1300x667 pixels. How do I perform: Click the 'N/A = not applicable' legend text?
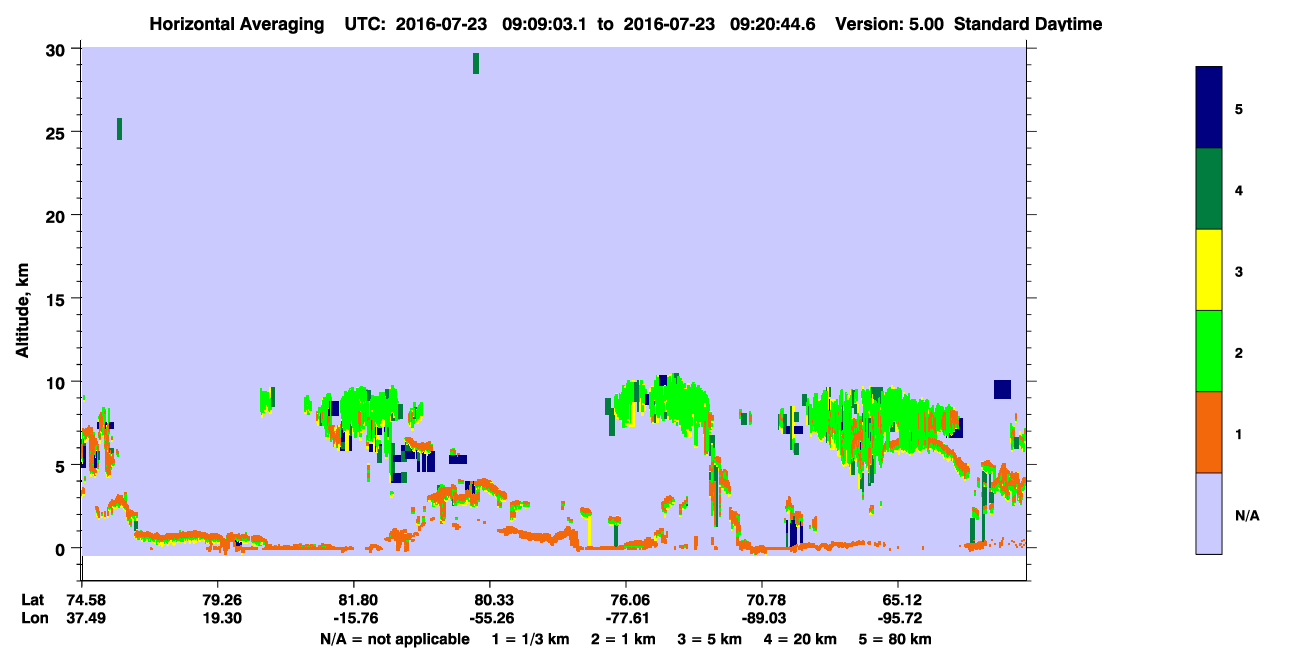tap(394, 639)
